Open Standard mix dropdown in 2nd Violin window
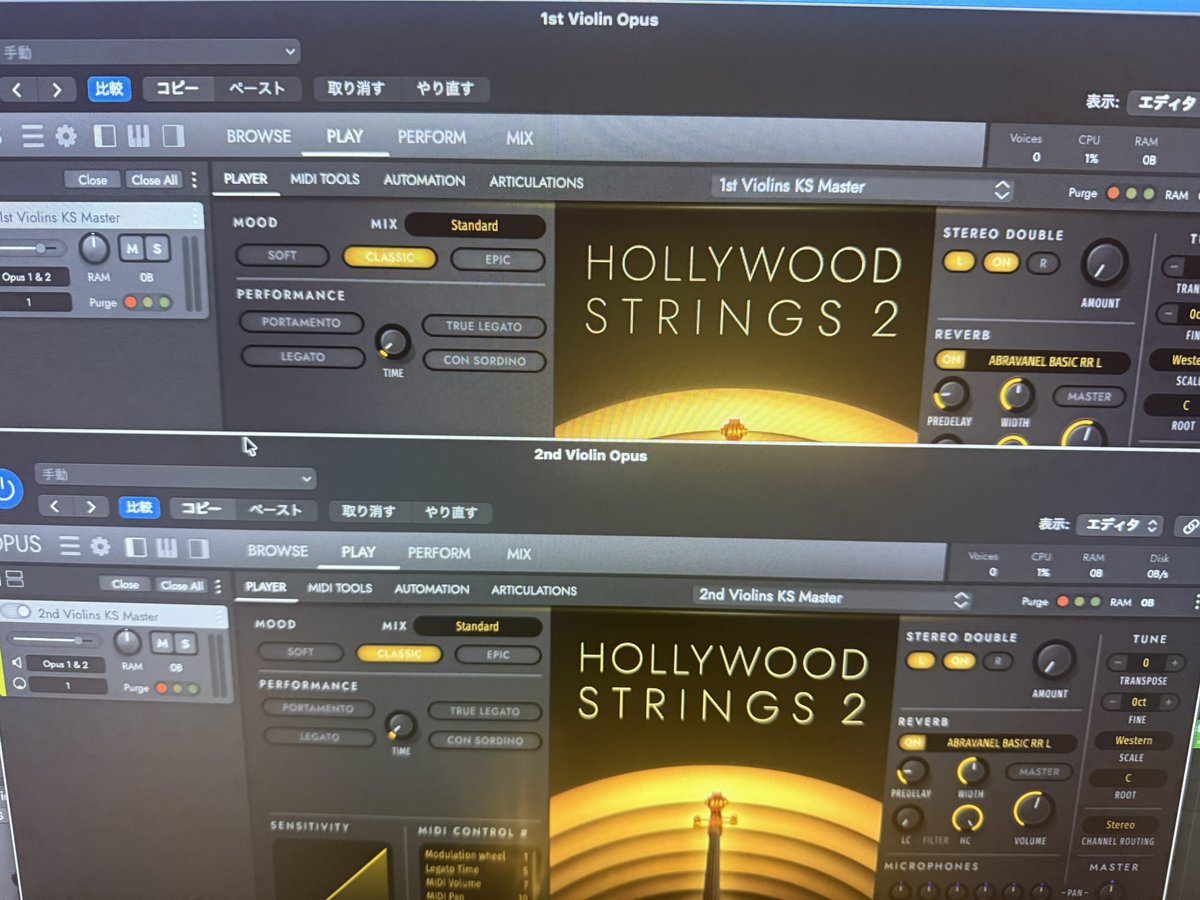Viewport: 1200px width, 900px height. 478,627
